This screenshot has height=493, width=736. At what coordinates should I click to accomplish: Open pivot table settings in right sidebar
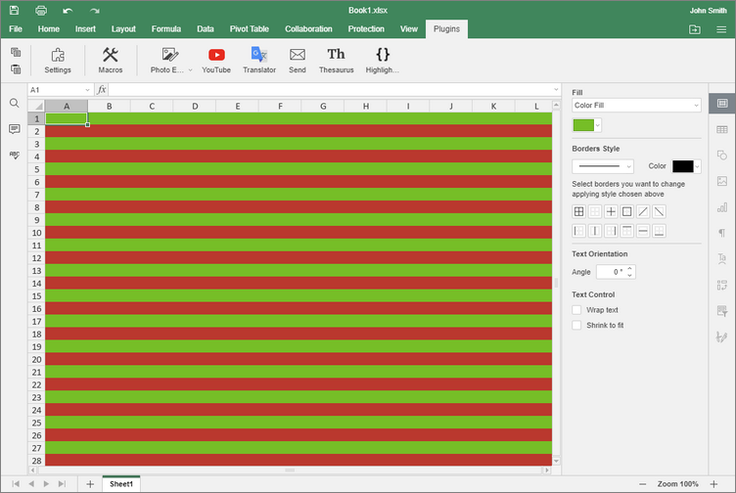point(722,285)
